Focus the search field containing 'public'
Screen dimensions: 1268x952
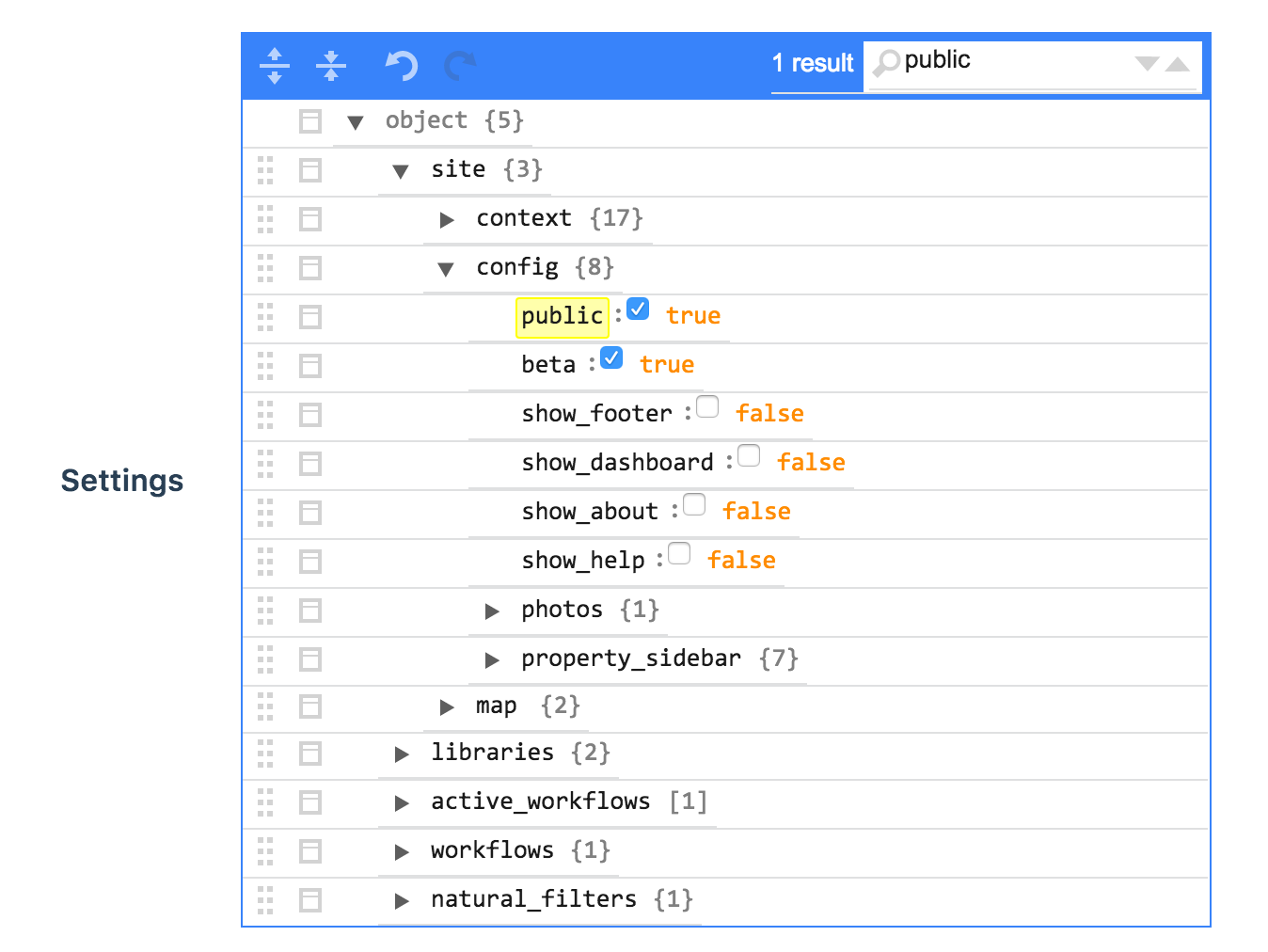[1016, 61]
